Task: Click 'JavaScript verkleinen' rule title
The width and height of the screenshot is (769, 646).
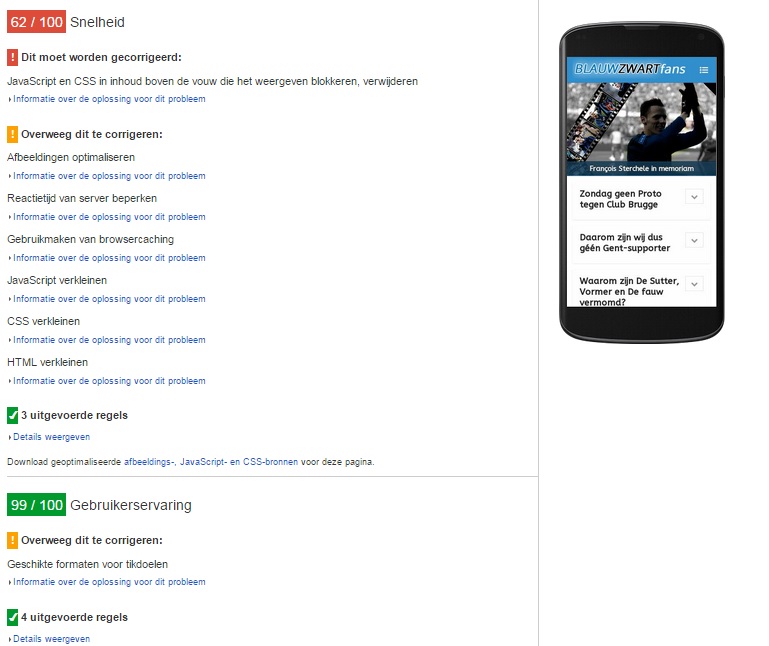Action: [57, 280]
